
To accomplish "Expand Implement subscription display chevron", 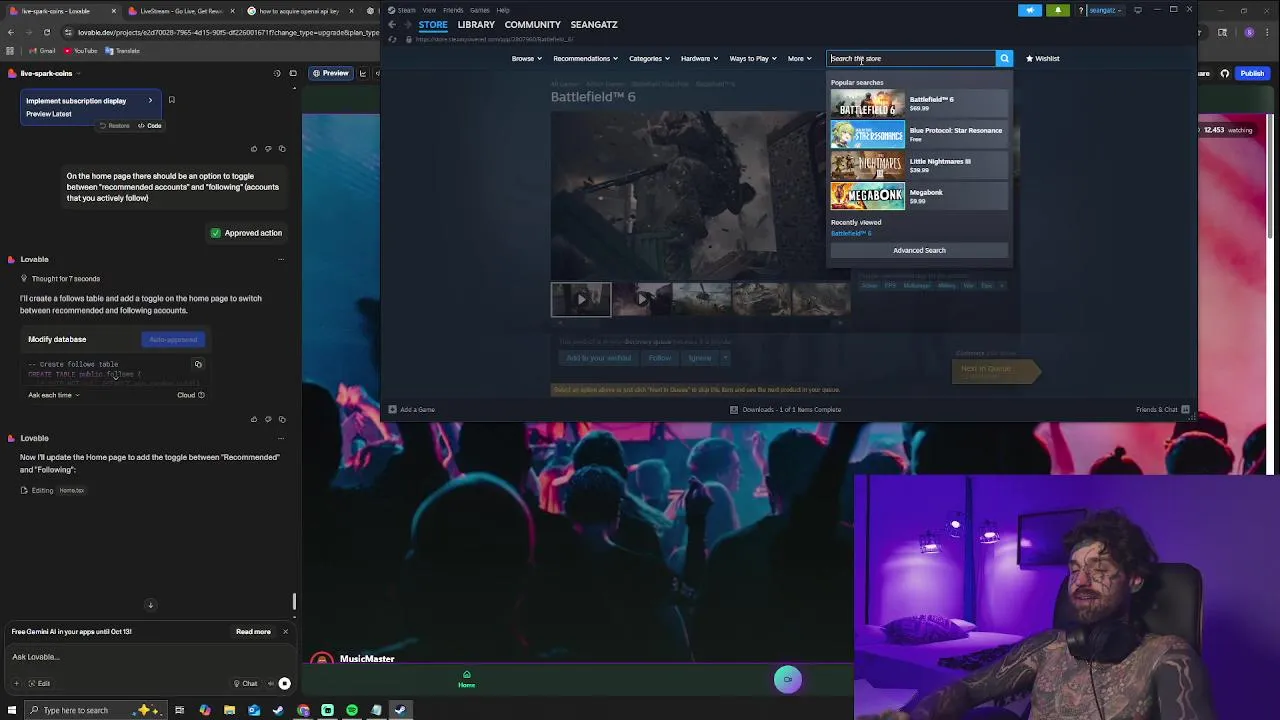I will (150, 100).
